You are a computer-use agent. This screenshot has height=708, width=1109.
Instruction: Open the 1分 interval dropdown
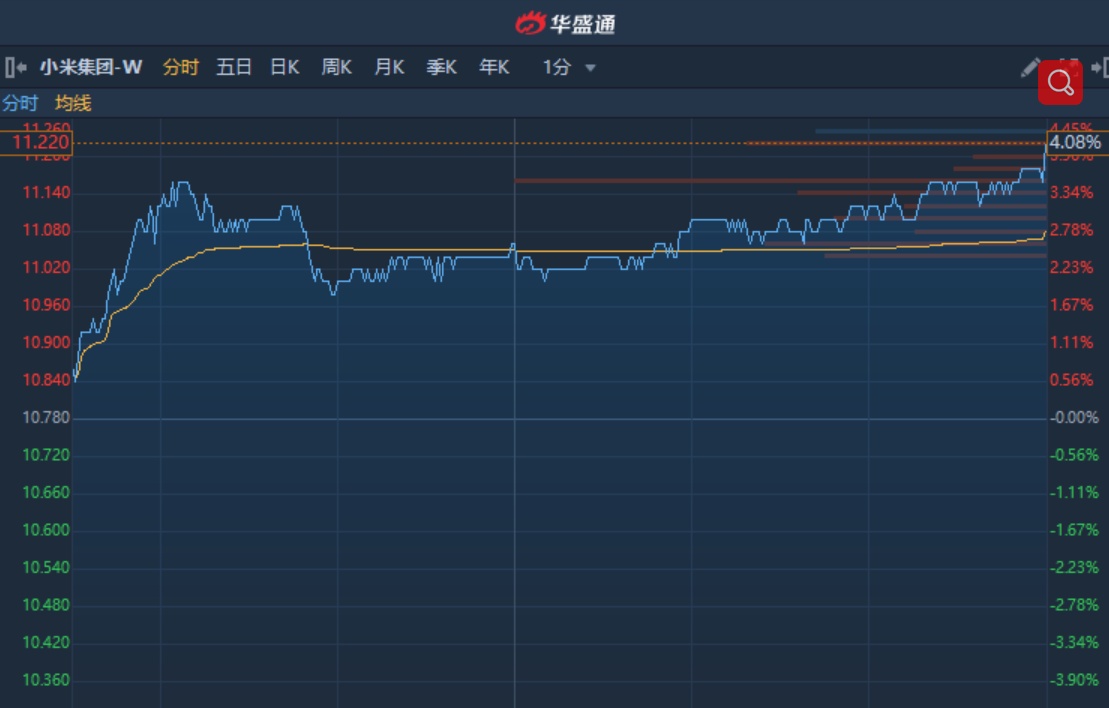[569, 68]
